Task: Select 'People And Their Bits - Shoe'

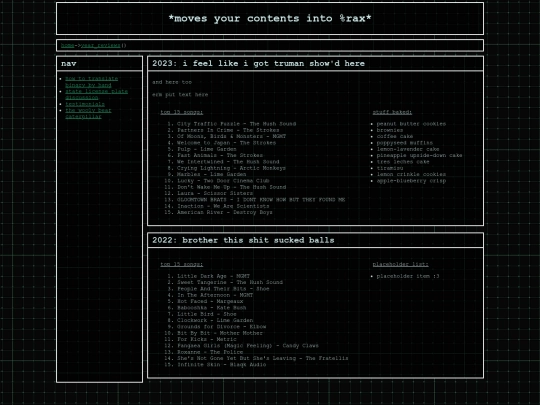Action: (x=223, y=289)
